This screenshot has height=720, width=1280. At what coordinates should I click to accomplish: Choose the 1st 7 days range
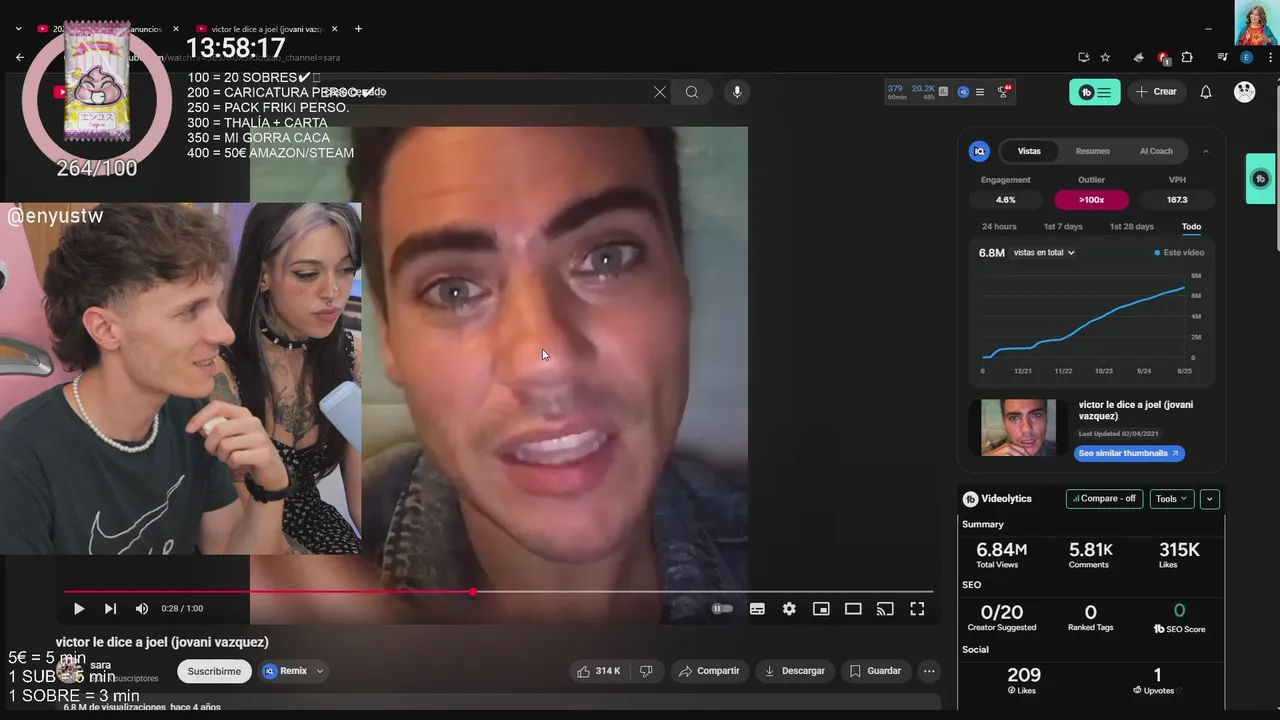point(1063,226)
